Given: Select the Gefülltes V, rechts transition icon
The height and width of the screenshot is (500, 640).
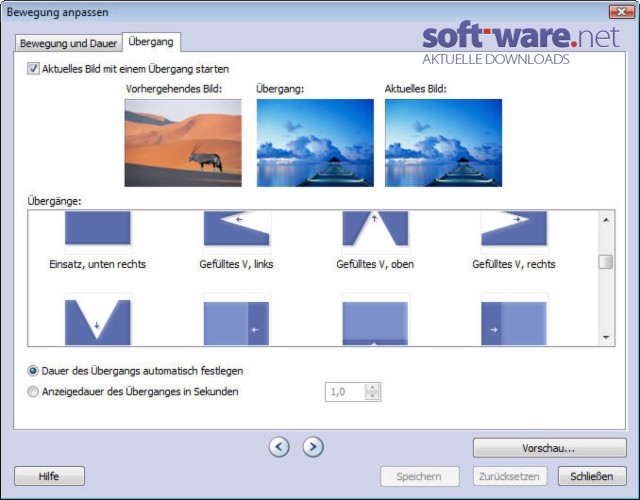Looking at the screenshot, I should [x=514, y=228].
